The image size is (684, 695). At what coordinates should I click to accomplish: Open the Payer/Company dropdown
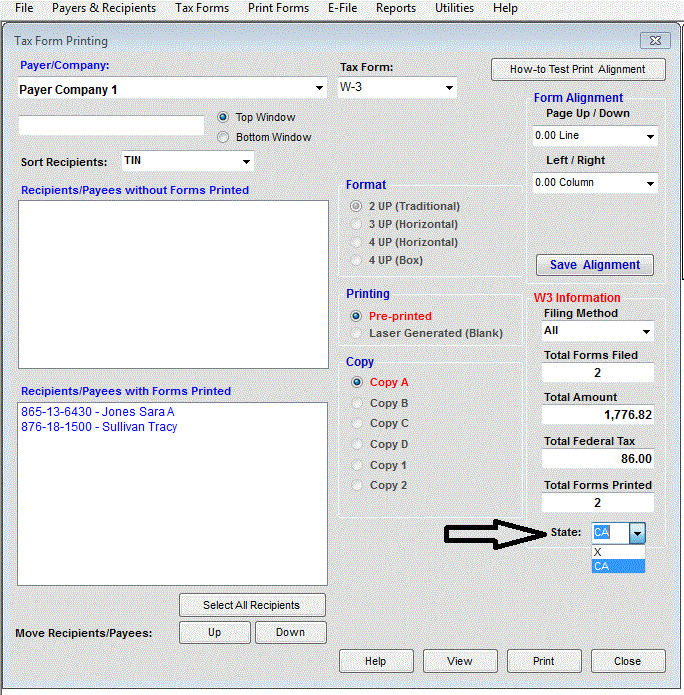319,89
